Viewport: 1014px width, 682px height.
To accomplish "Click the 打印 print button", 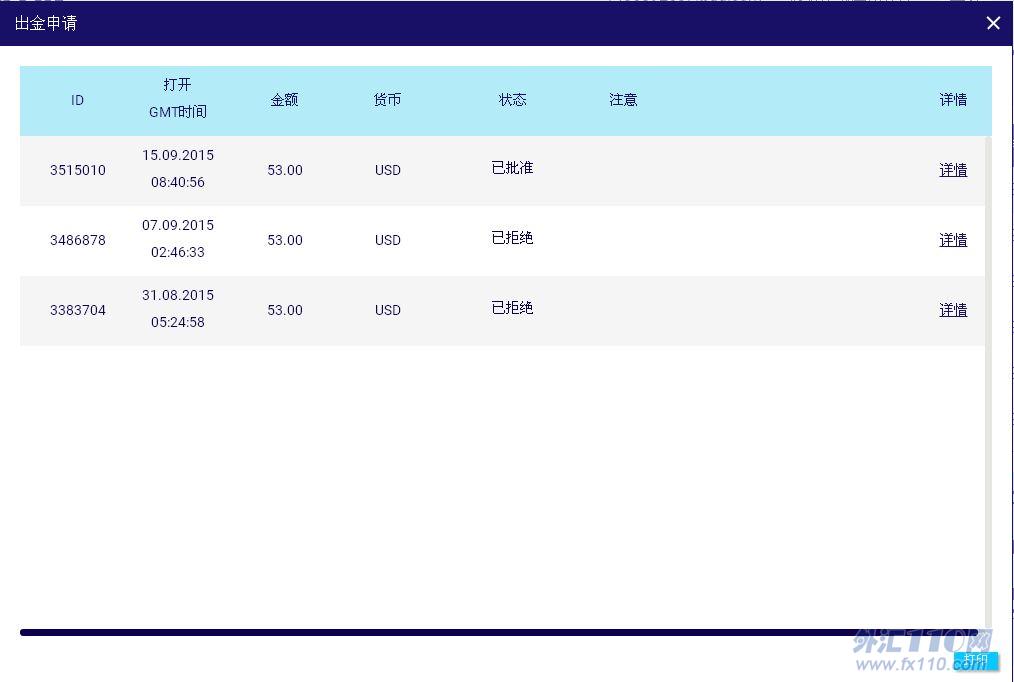I will pos(975,660).
